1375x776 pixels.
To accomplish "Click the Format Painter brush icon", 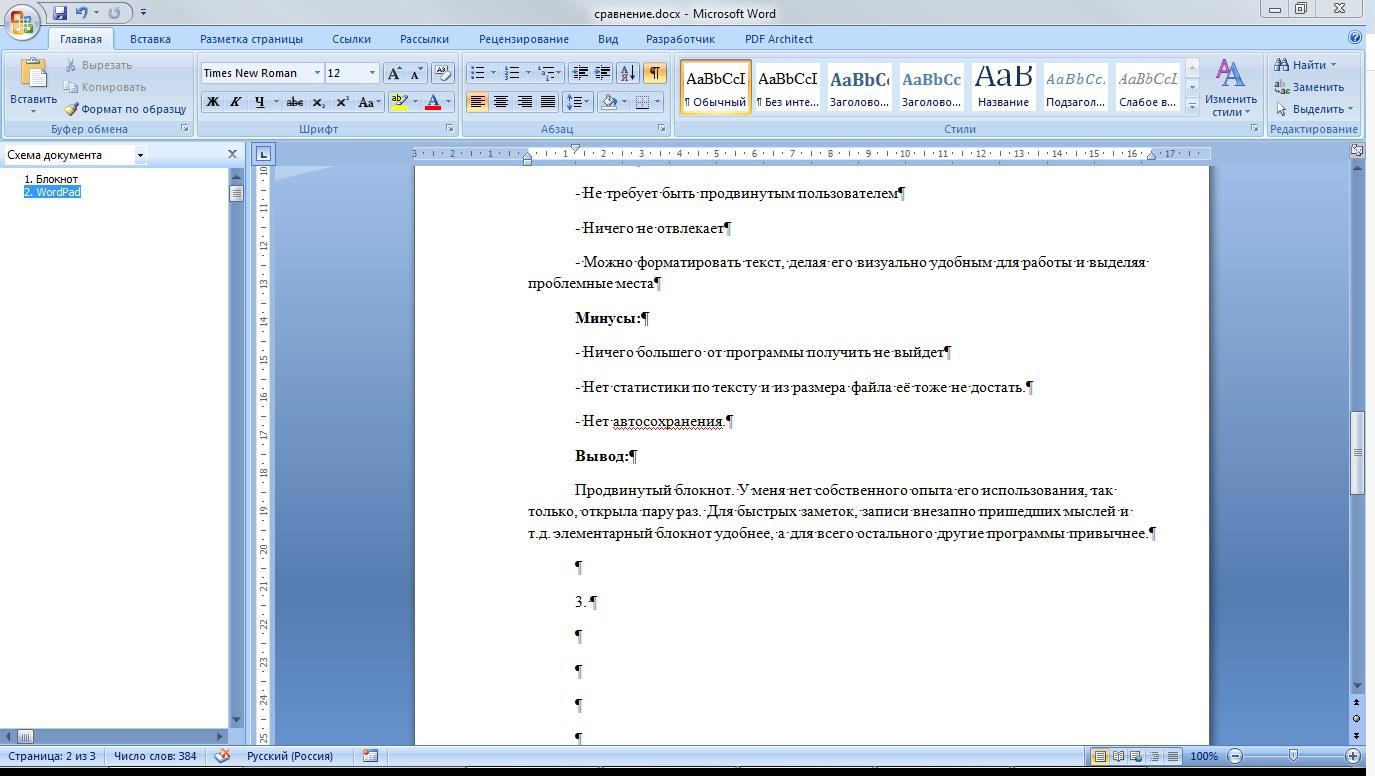I will click(72, 109).
